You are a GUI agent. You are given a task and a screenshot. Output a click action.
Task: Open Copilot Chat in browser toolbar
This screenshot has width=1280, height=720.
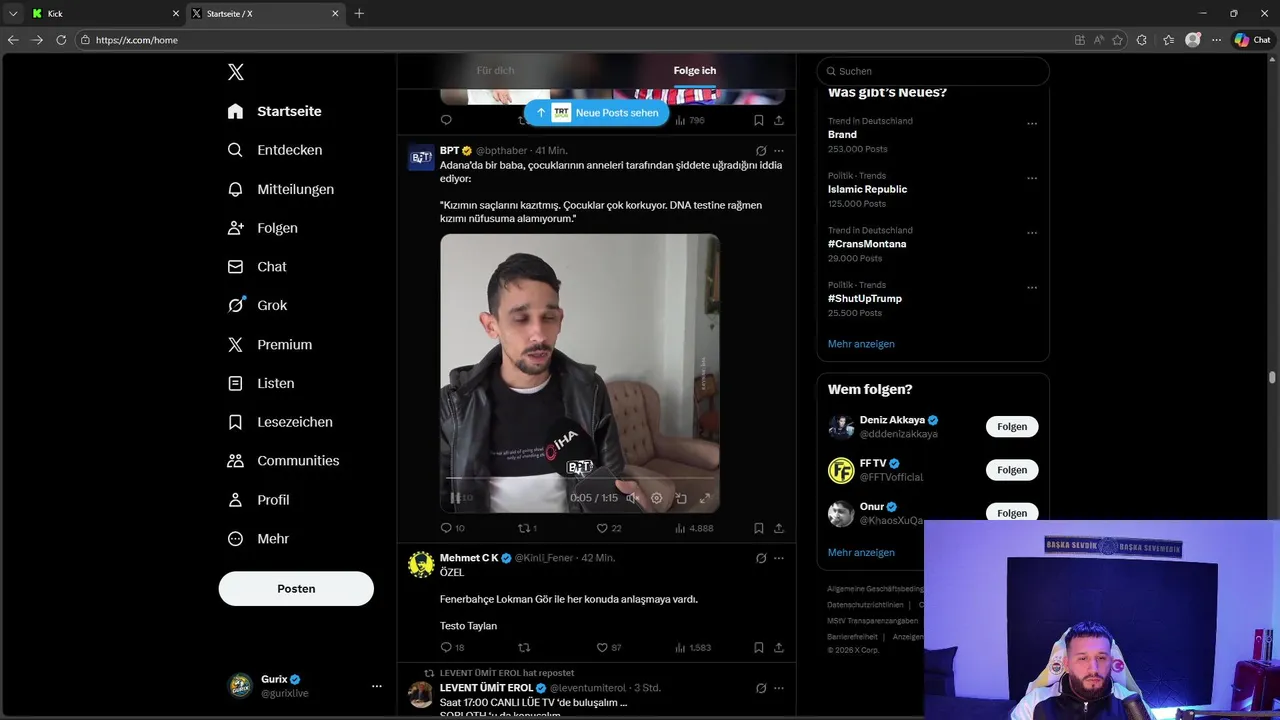[1253, 40]
